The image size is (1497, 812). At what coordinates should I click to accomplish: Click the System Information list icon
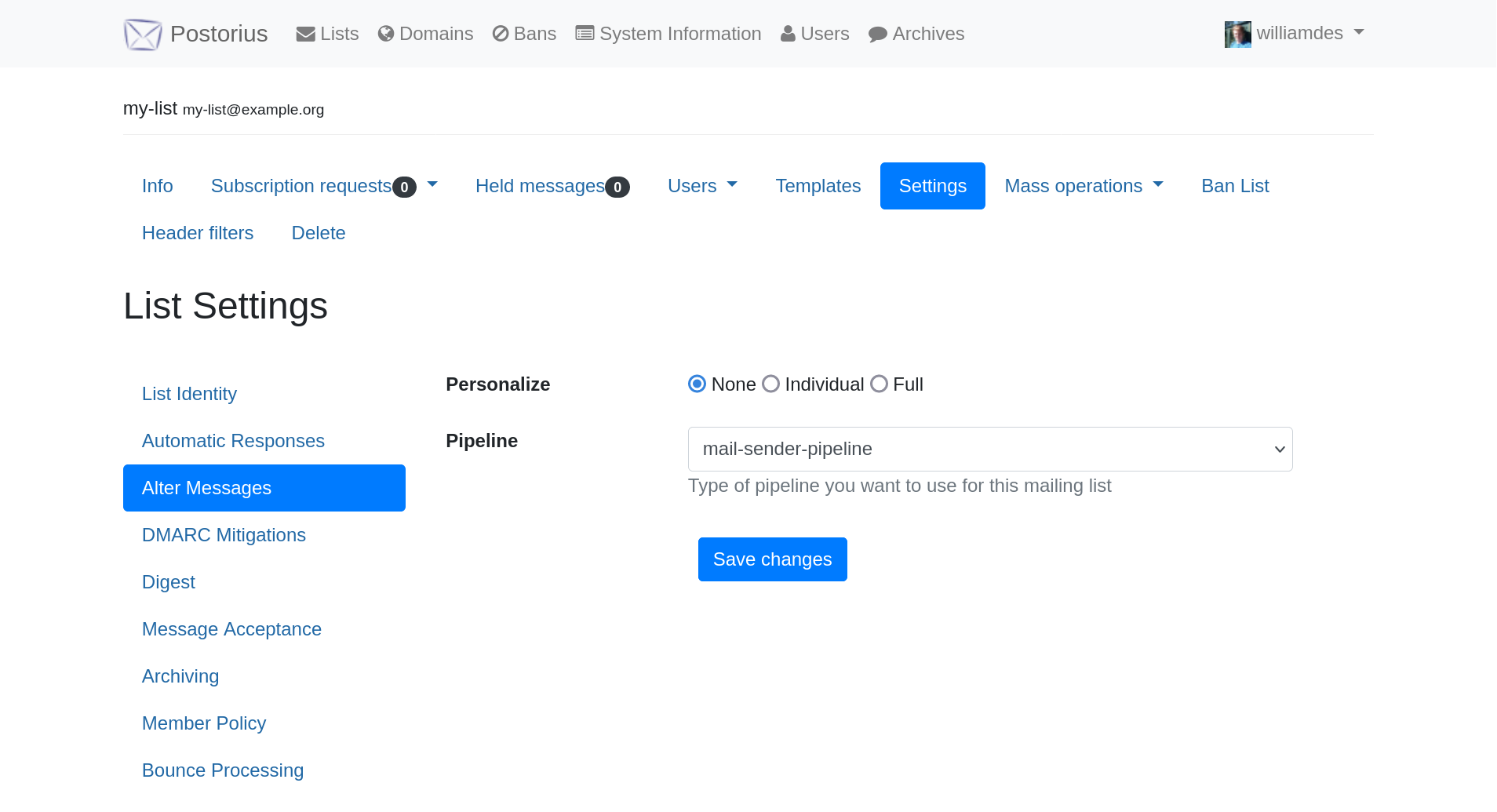585,34
